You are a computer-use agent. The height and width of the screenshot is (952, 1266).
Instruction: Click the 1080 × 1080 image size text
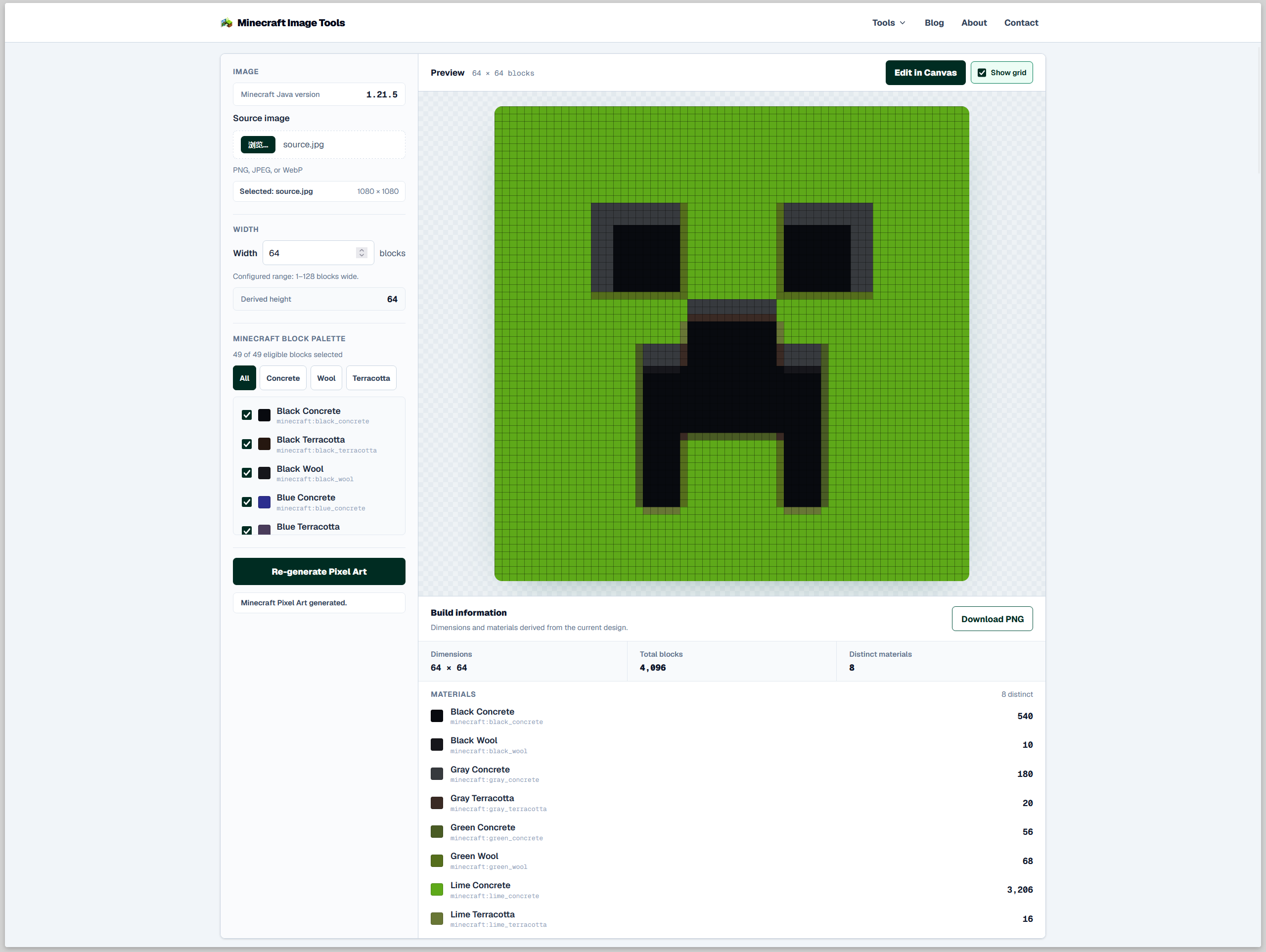point(378,191)
